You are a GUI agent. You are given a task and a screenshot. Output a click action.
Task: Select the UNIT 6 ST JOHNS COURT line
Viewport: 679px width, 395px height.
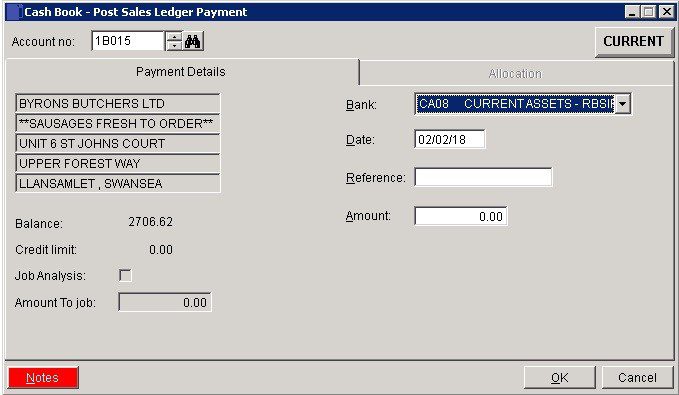click(118, 143)
